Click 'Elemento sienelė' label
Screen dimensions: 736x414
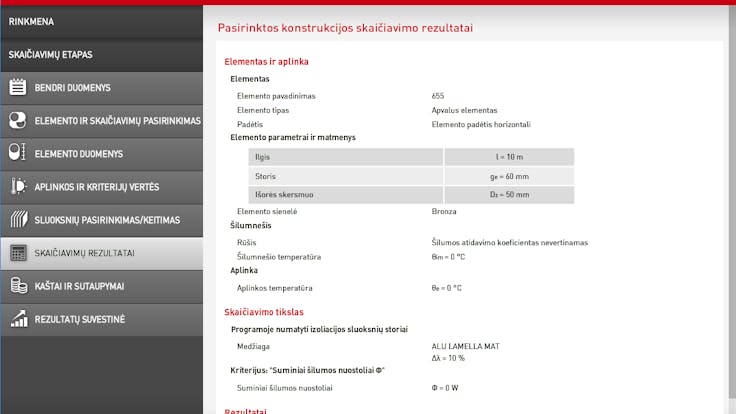pyautogui.click(x=267, y=211)
